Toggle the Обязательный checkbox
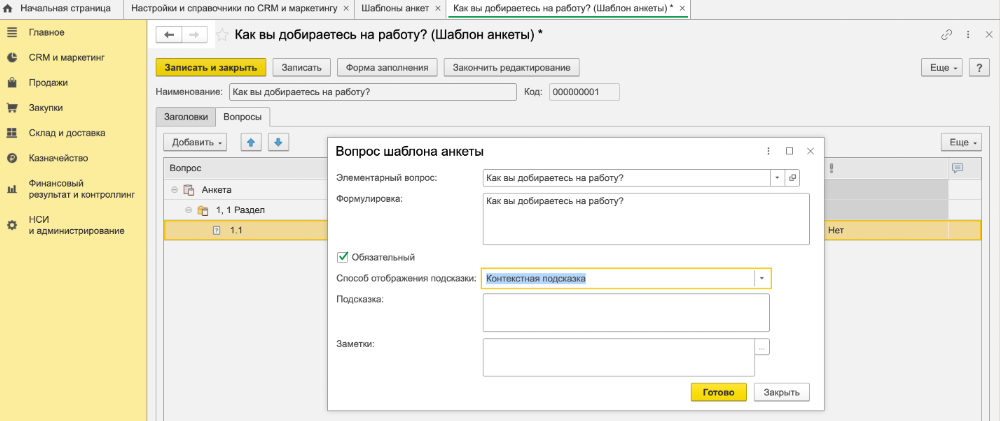The width and height of the screenshot is (1000, 421). pyautogui.click(x=342, y=257)
